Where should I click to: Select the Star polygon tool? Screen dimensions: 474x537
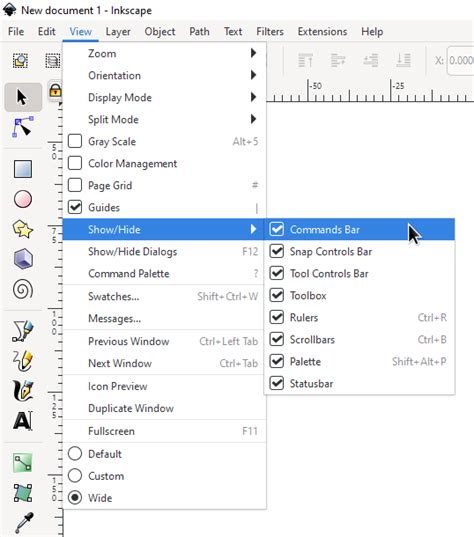pyautogui.click(x=23, y=229)
